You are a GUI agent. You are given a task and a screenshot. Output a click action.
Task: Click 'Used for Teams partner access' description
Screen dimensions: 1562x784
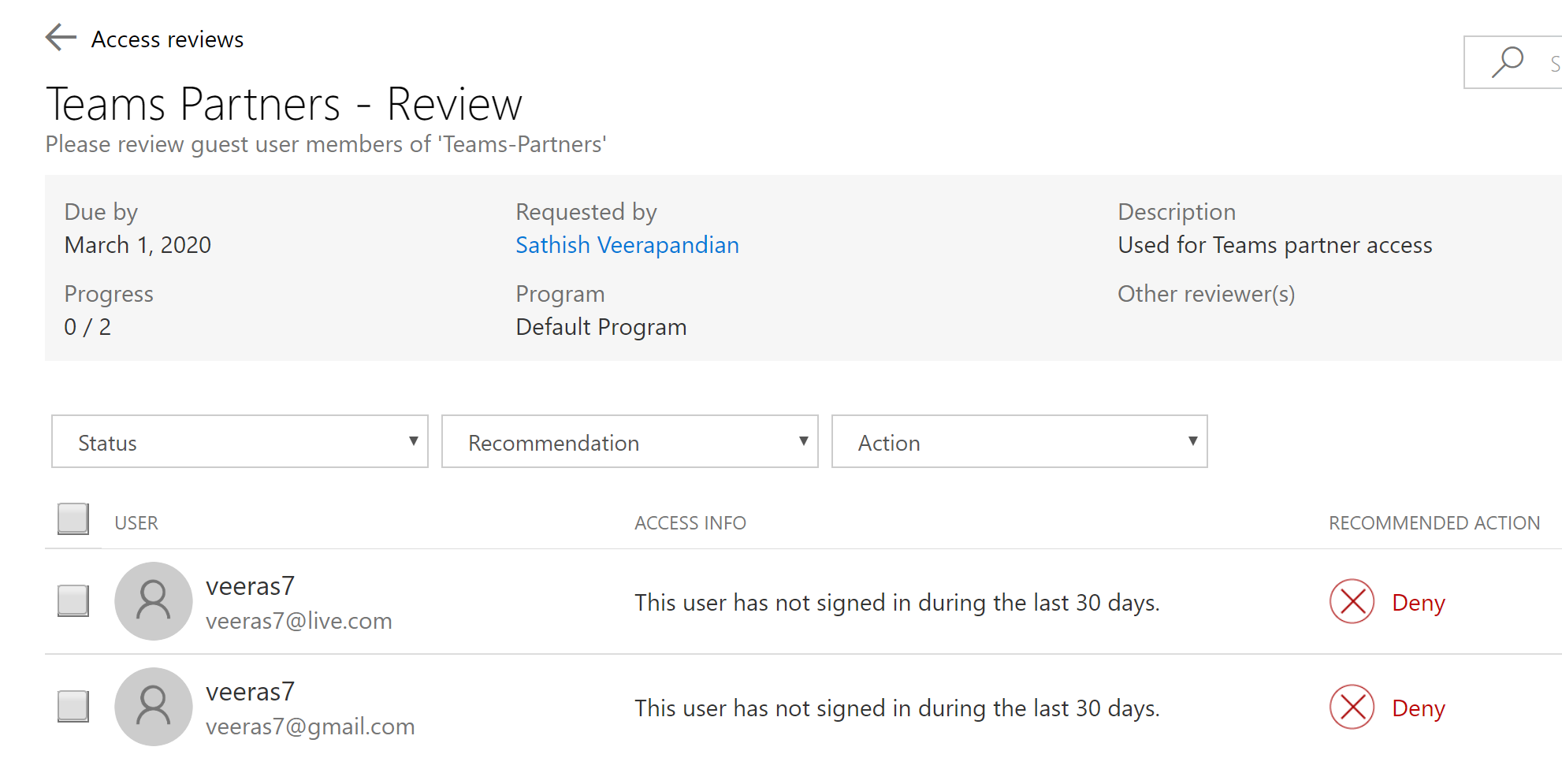tap(1275, 245)
